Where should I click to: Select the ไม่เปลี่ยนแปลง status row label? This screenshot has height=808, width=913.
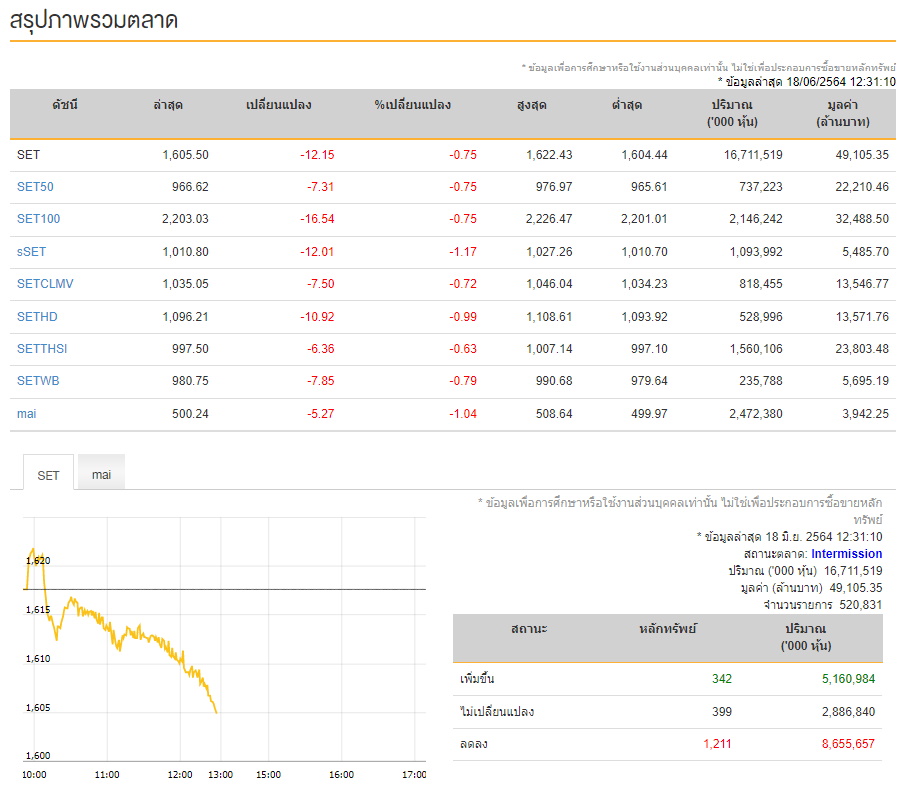497,711
